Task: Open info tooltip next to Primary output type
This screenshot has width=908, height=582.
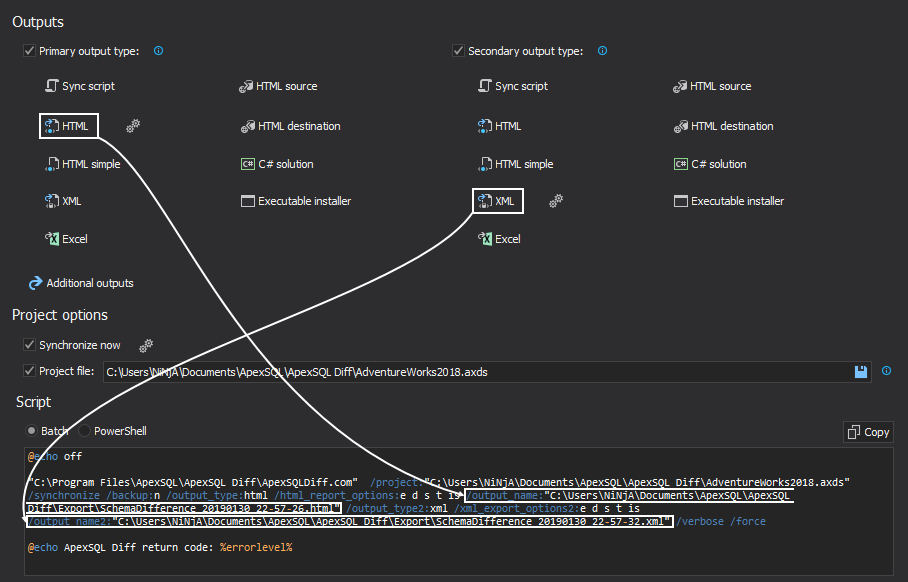Action: (158, 50)
